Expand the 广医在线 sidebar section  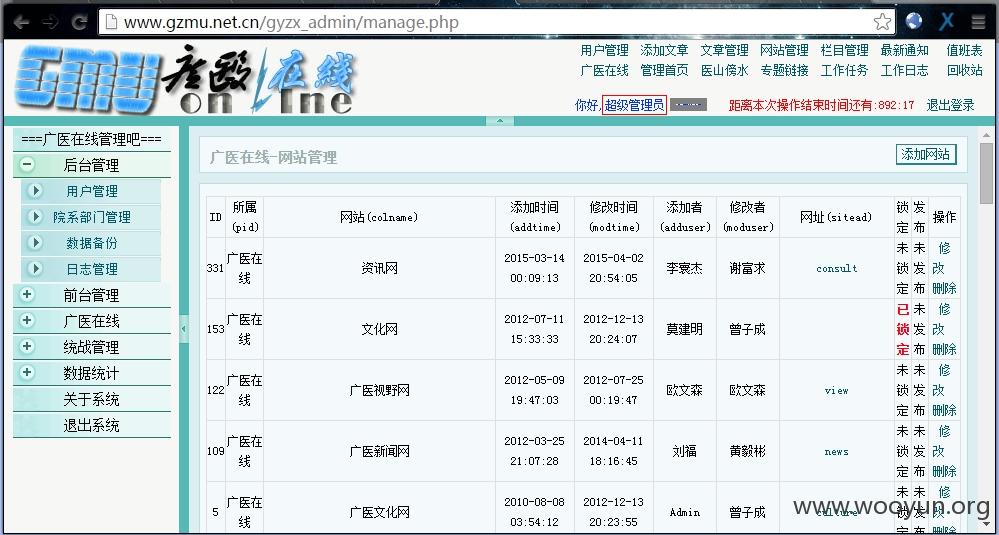coord(27,320)
